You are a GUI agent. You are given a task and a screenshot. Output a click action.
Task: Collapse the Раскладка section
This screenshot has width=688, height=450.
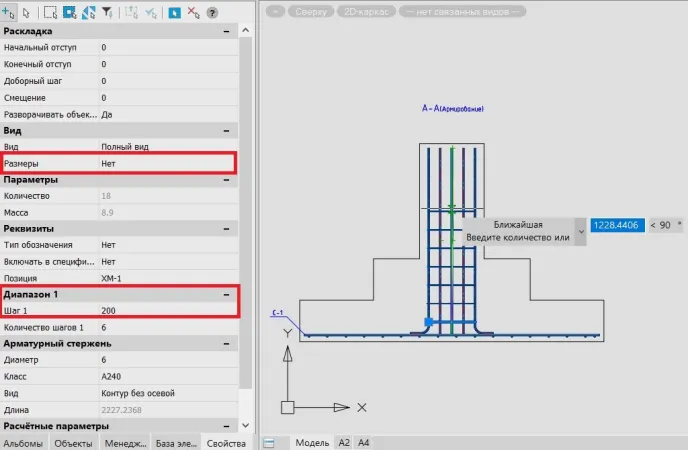[x=226, y=31]
